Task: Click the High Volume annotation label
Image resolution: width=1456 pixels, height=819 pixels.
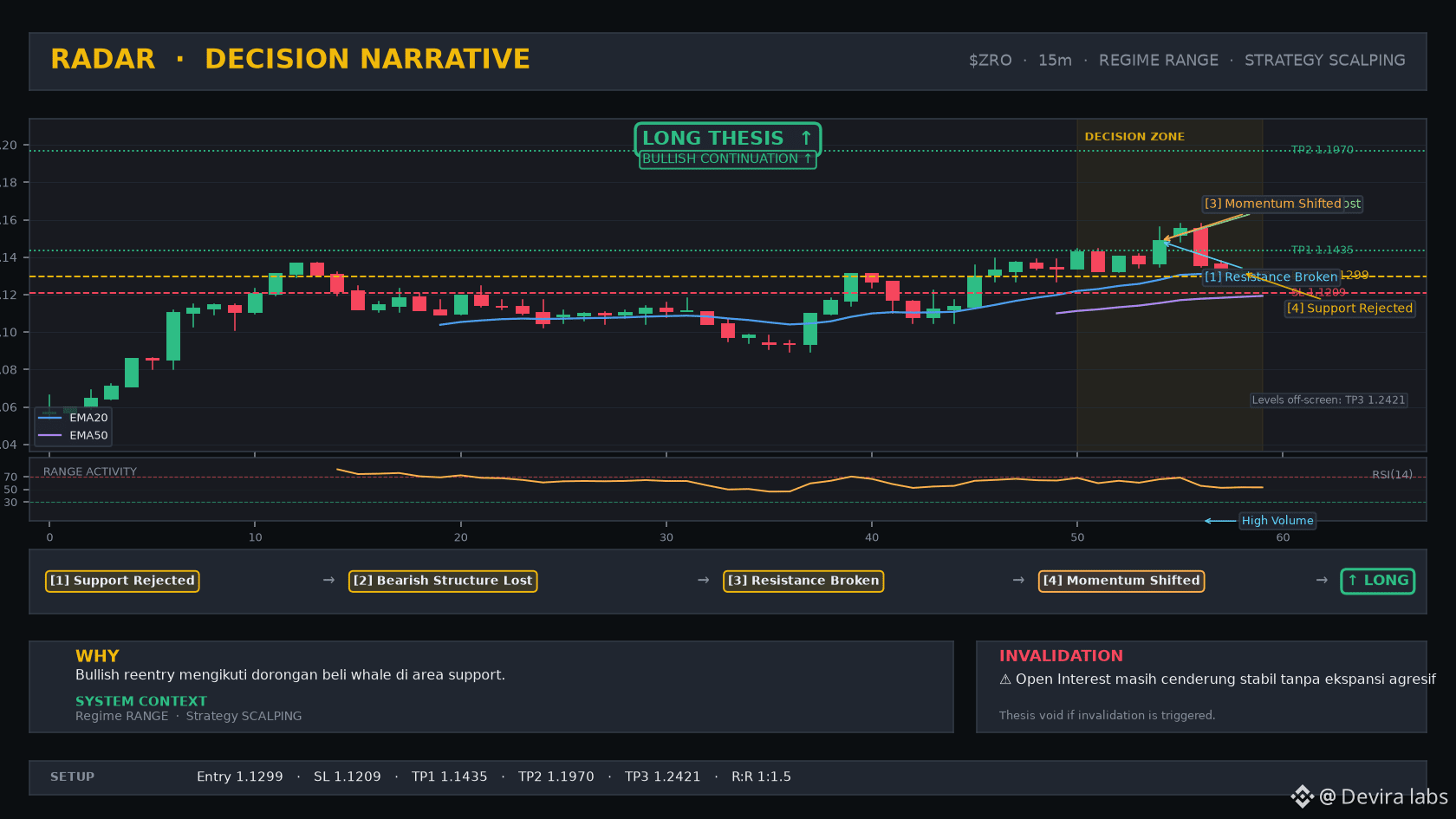Action: click(x=1277, y=521)
